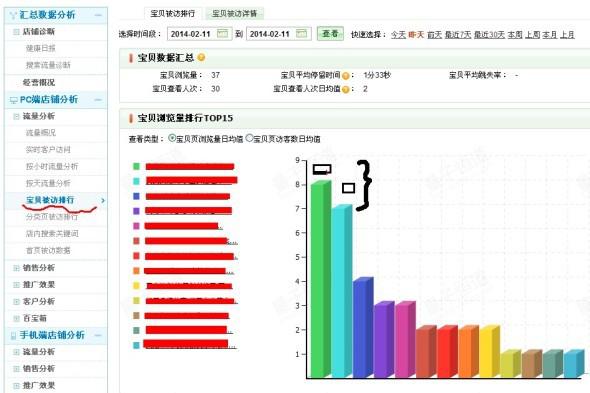Click the 汇总数据分析 section icon

[14, 15]
